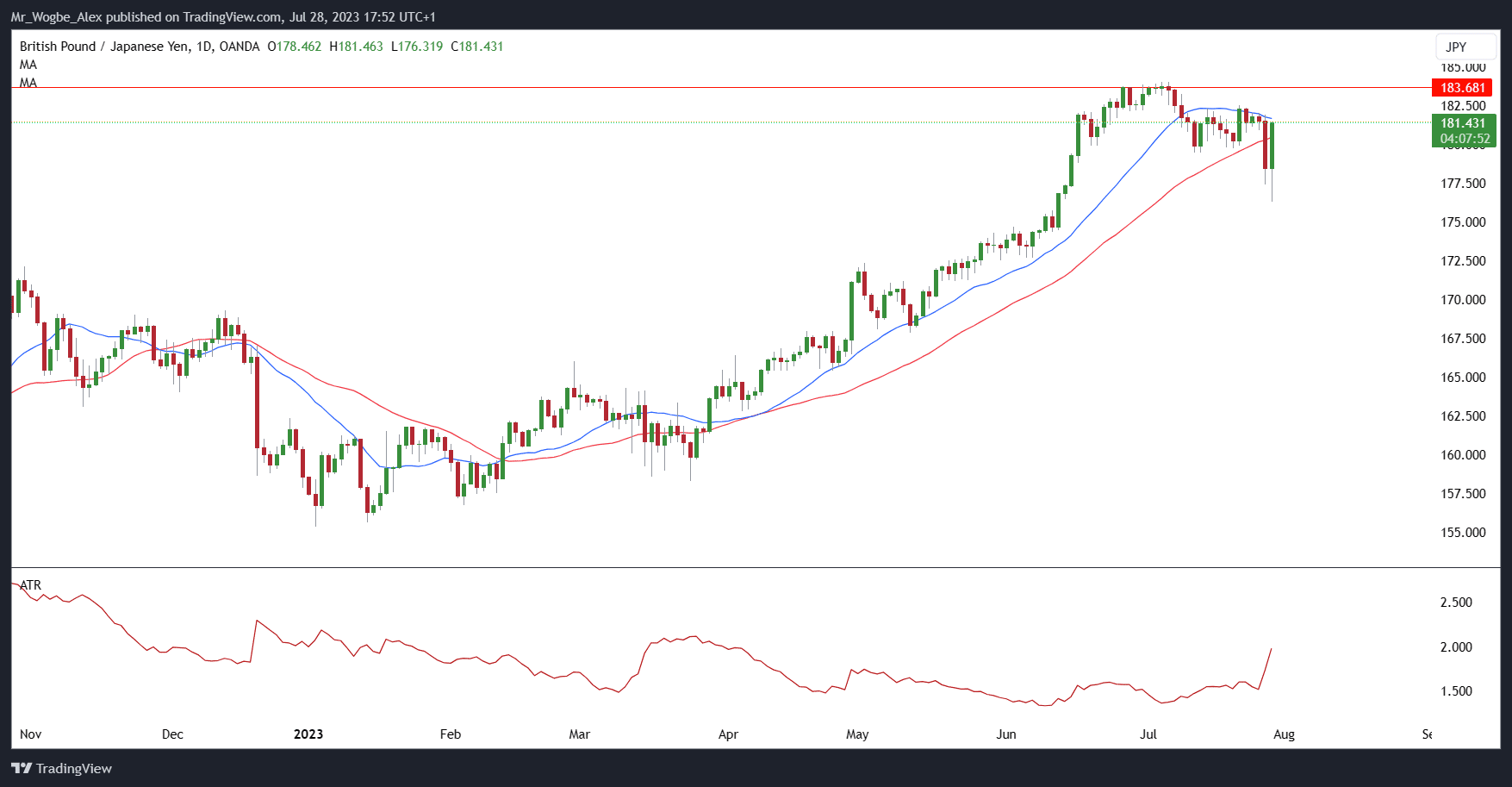Click the ATR indicator label
The height and width of the screenshot is (787, 1512).
click(30, 584)
